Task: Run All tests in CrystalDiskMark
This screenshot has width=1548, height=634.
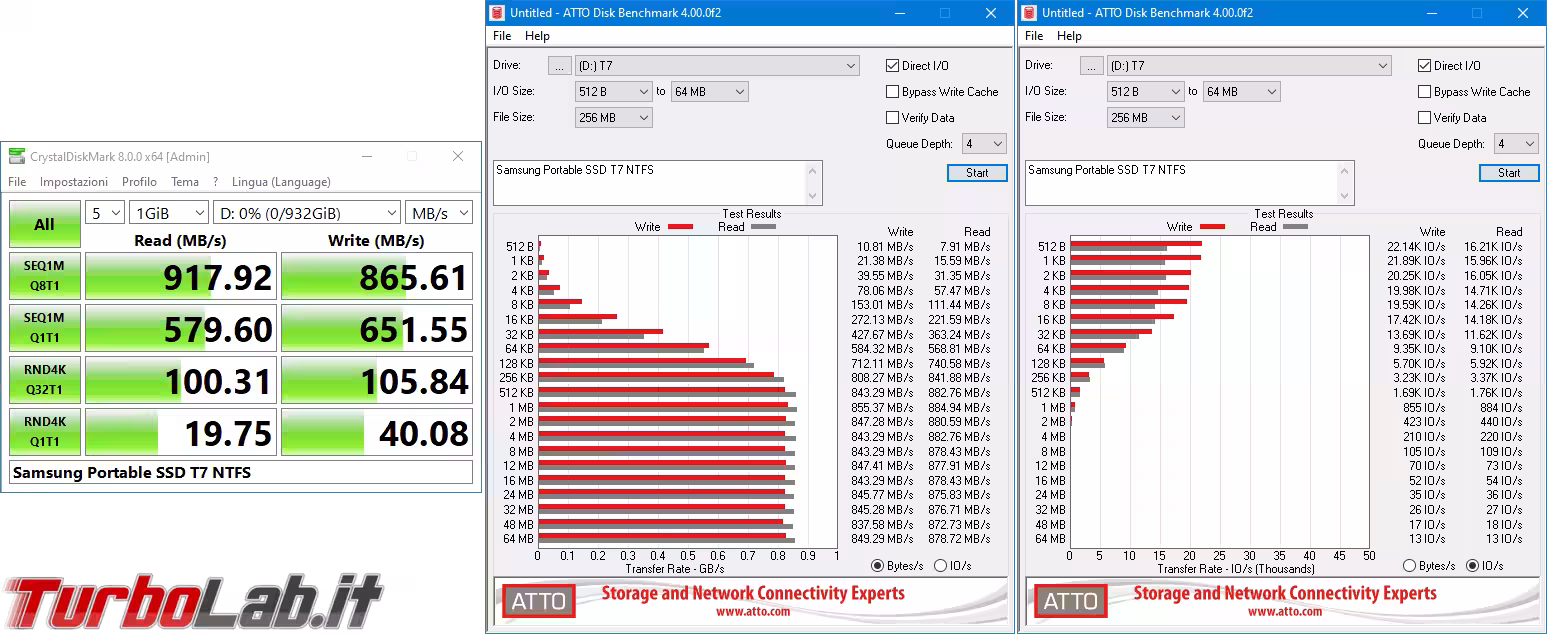Action: (44, 224)
